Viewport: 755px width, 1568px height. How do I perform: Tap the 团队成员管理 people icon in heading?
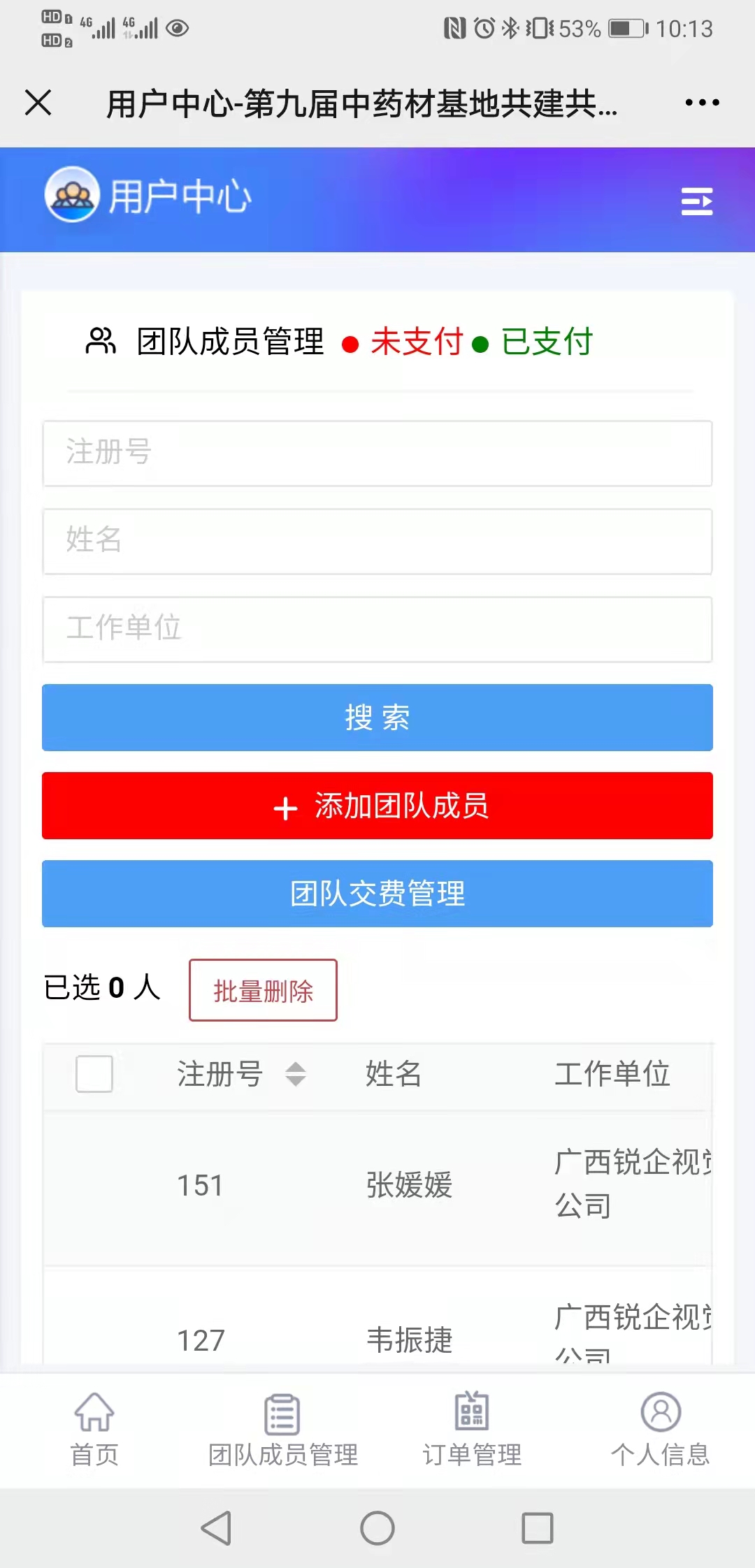coord(101,341)
